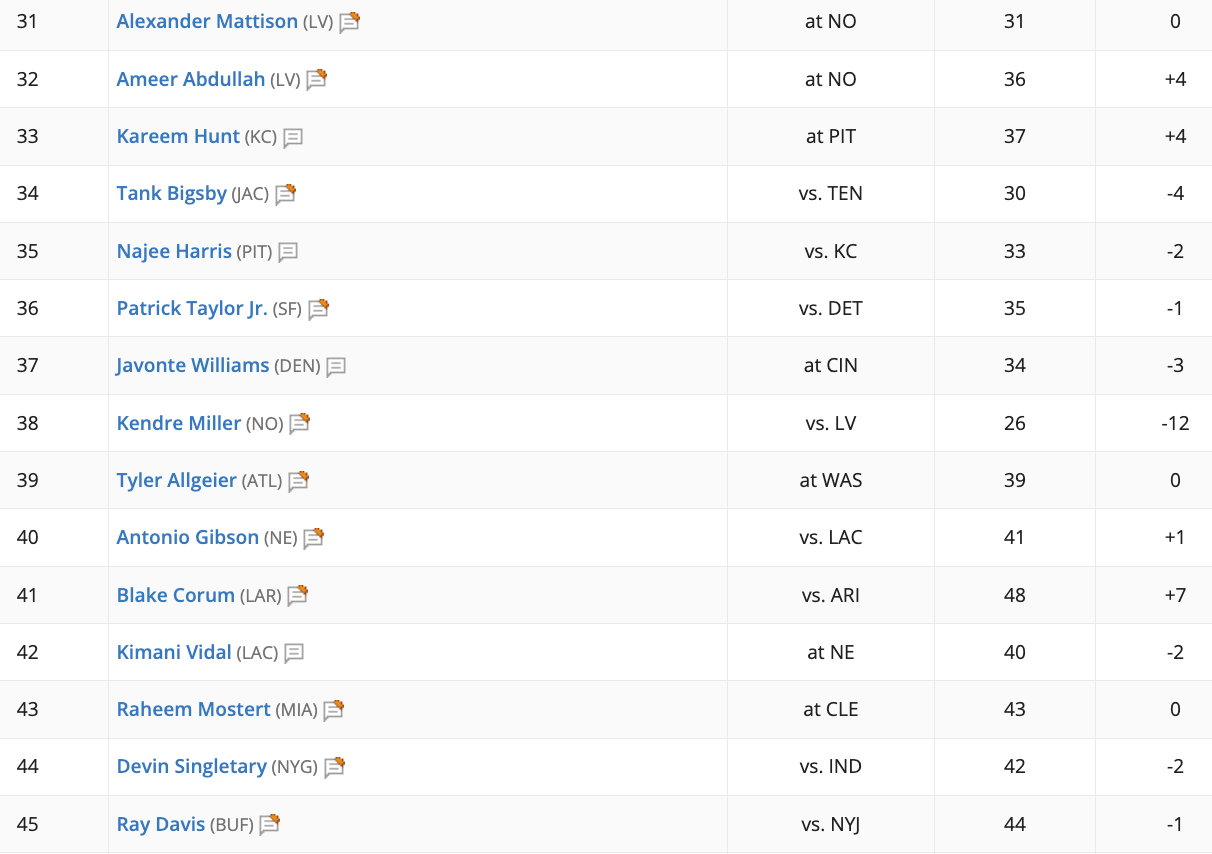Open Tyler Allgeier's player note icon

click(298, 481)
